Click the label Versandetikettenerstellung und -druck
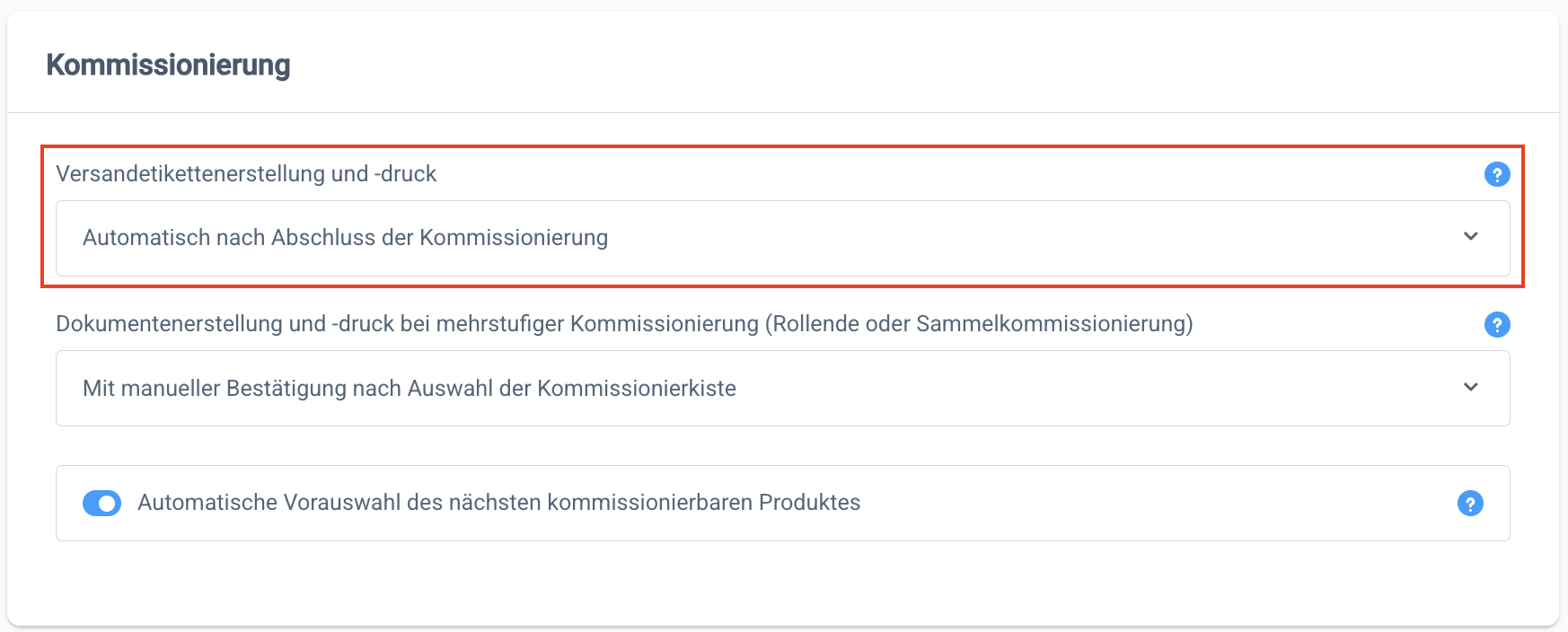The width and height of the screenshot is (1568, 632). point(246,174)
